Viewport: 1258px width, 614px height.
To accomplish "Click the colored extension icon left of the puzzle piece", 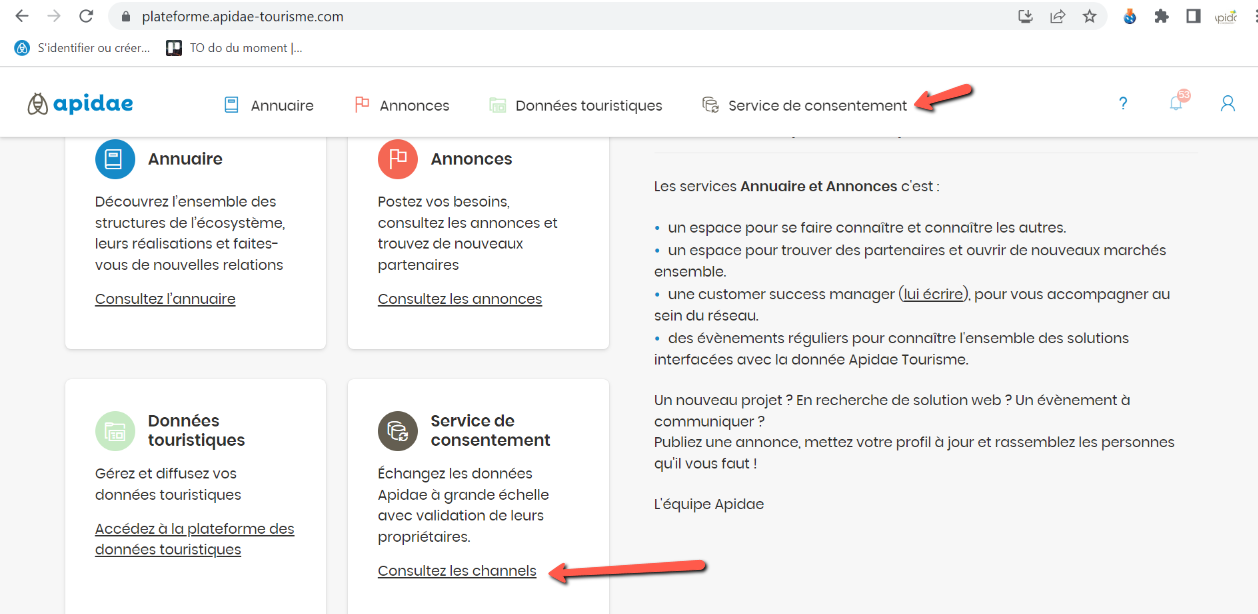I will 1129,16.
